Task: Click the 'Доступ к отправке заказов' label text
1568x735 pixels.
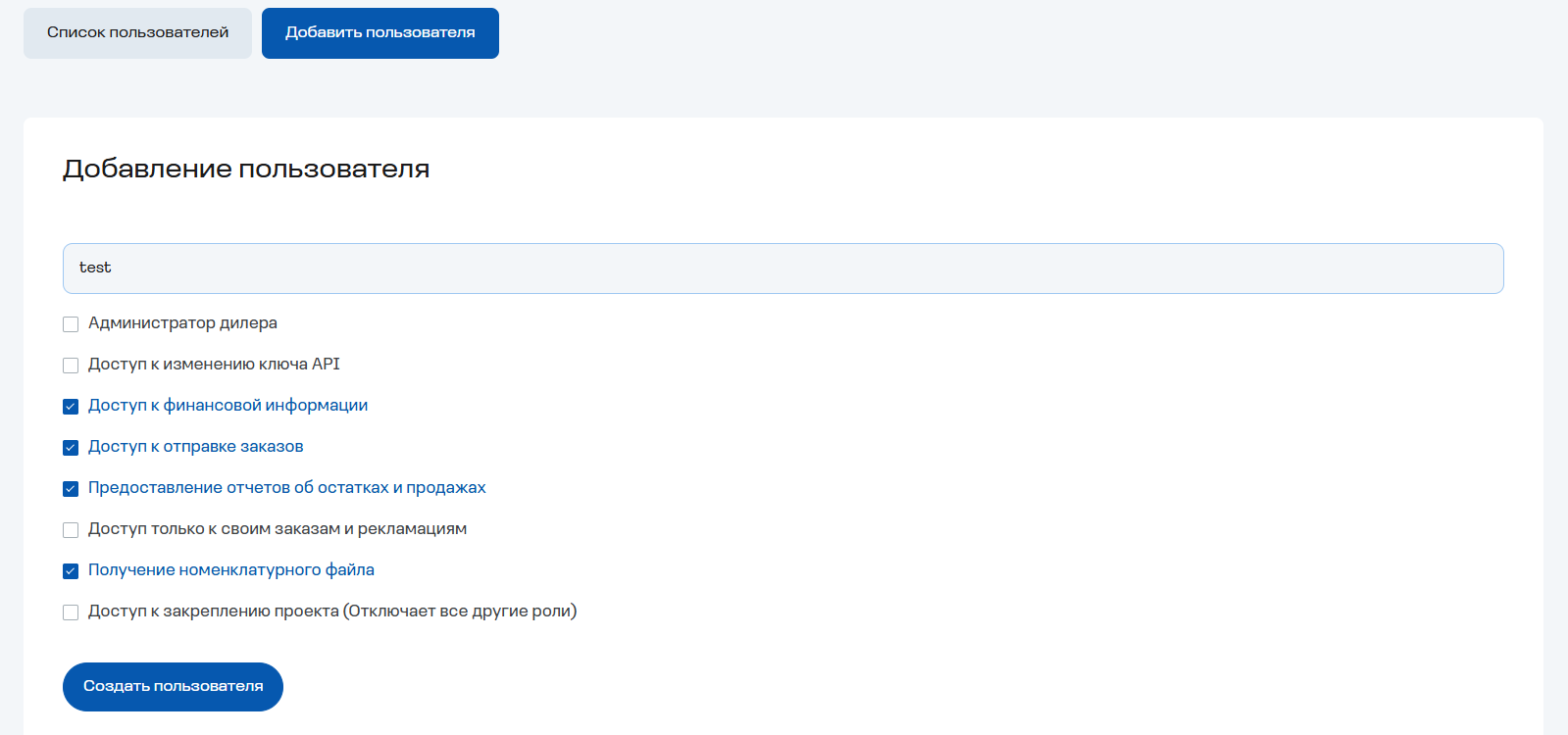Action: pyautogui.click(x=195, y=447)
